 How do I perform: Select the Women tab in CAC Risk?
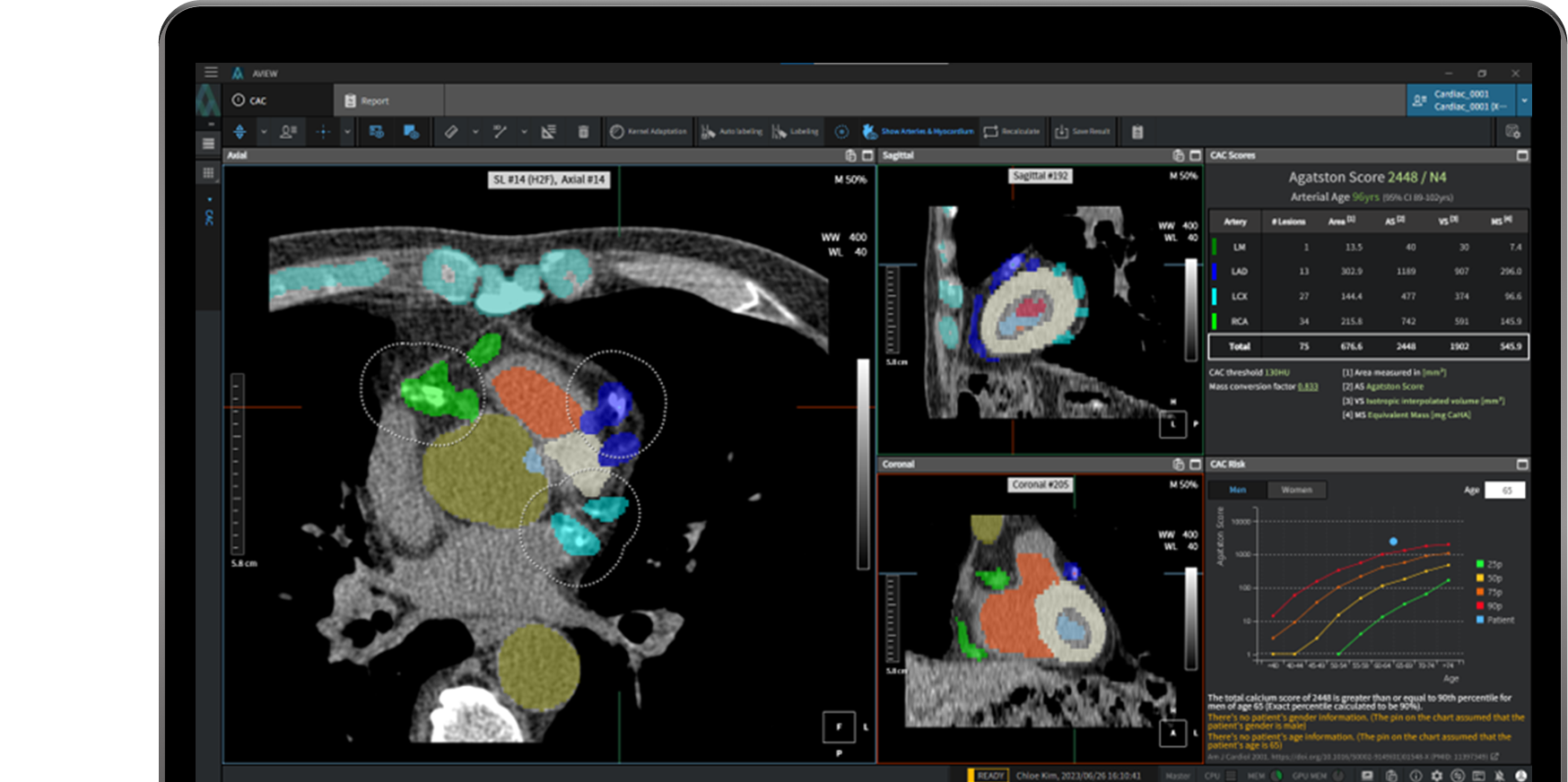[x=1296, y=490]
